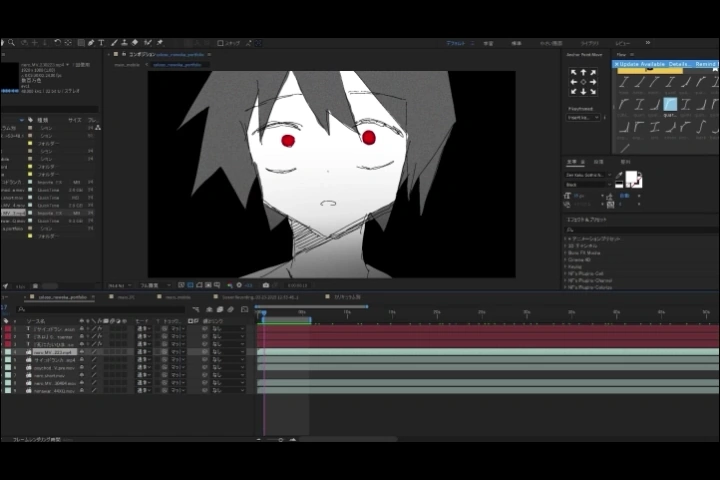This screenshot has width=720, height=480.
Task: Open composition mini-flowchart in timeline
Action: (196, 310)
